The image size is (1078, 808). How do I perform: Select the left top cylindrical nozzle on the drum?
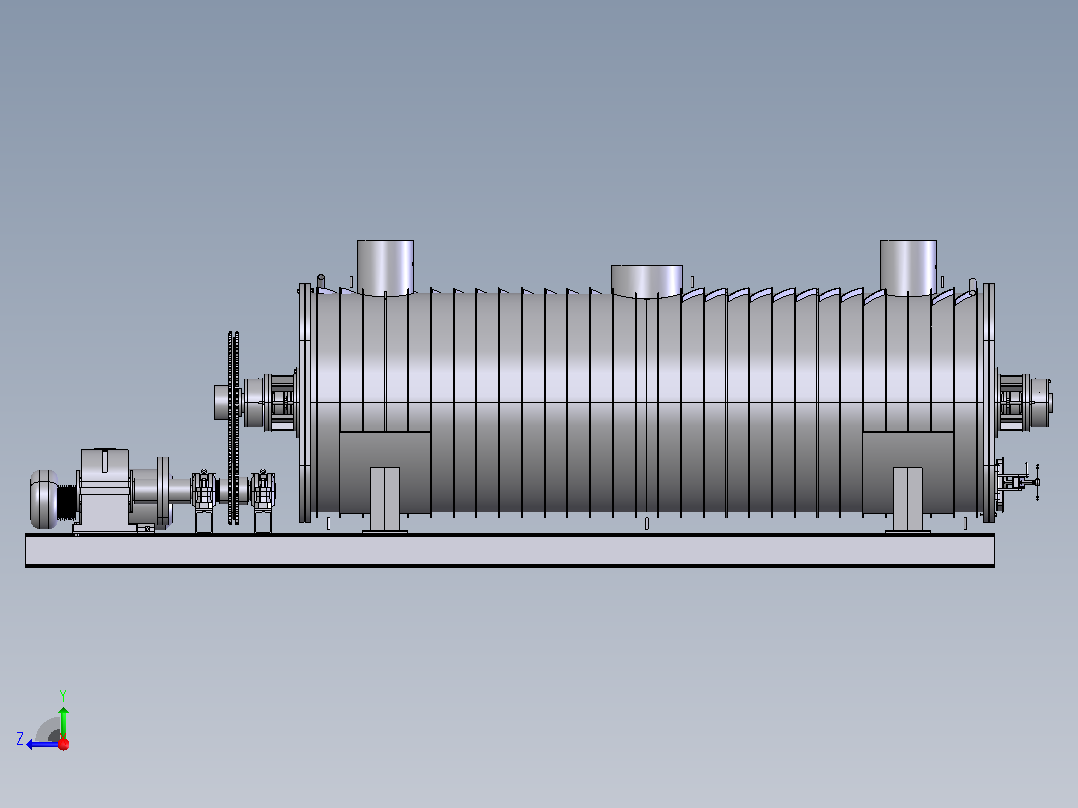tap(385, 267)
